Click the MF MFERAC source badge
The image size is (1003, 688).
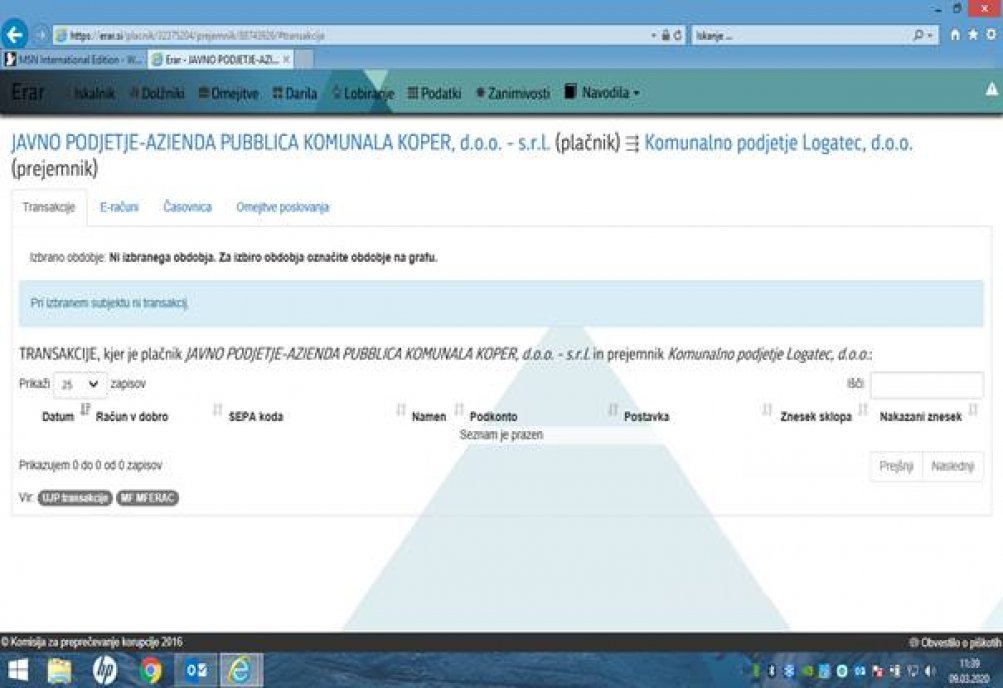pyautogui.click(x=147, y=498)
